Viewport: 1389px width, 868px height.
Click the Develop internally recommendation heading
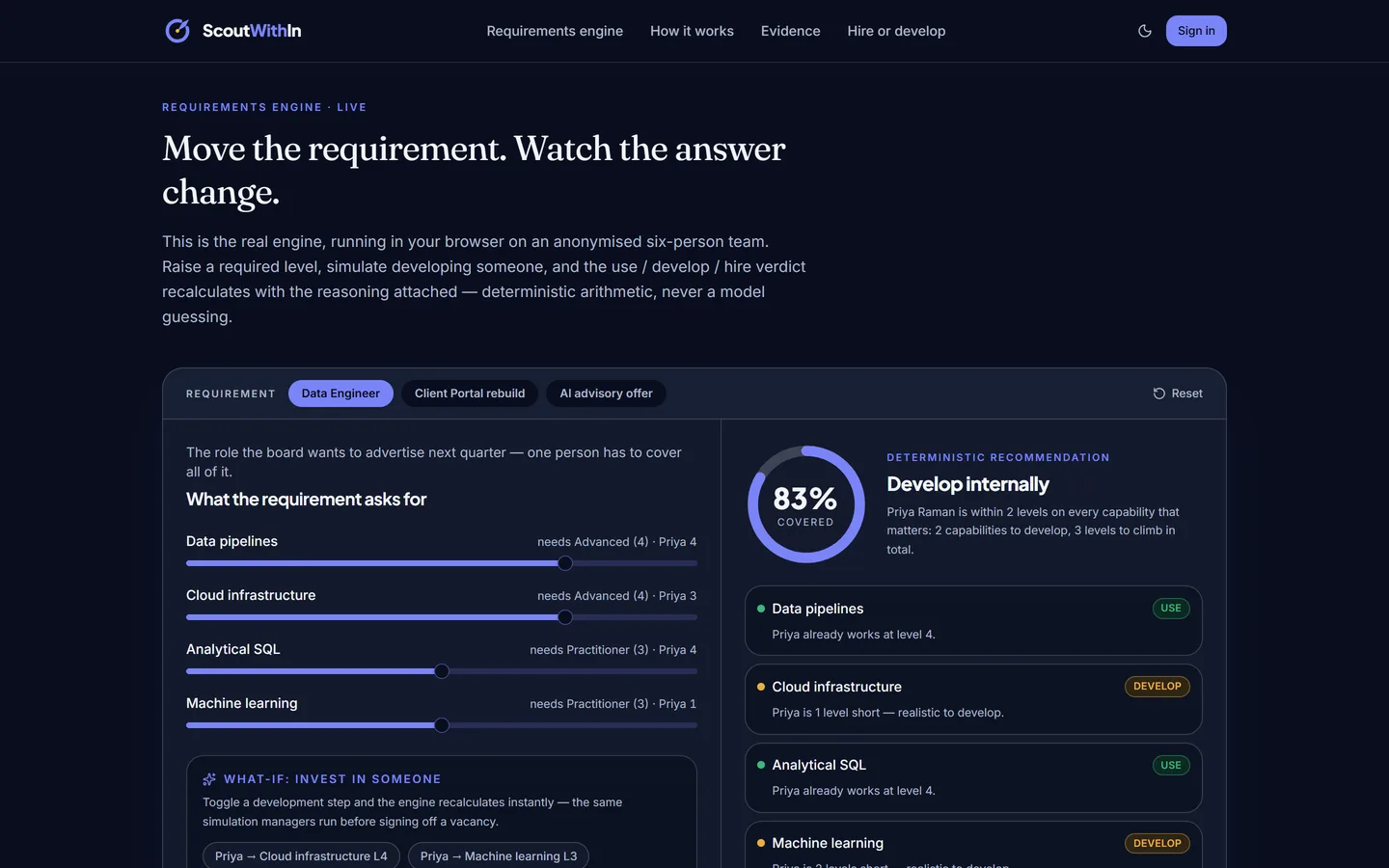pos(967,484)
